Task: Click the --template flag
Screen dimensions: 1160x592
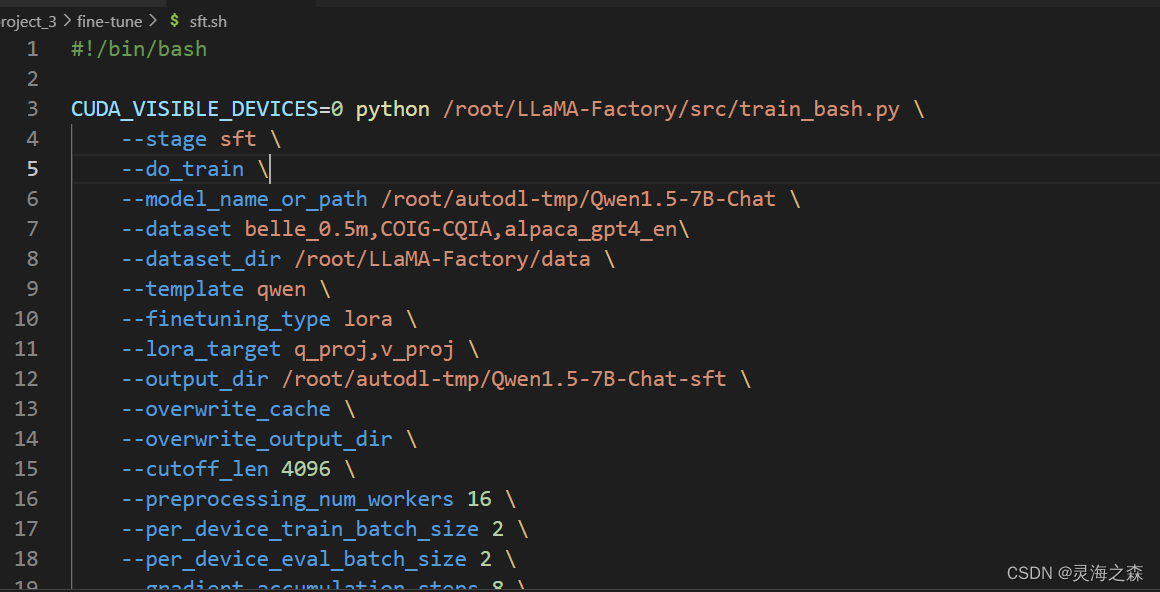Action: coord(183,289)
